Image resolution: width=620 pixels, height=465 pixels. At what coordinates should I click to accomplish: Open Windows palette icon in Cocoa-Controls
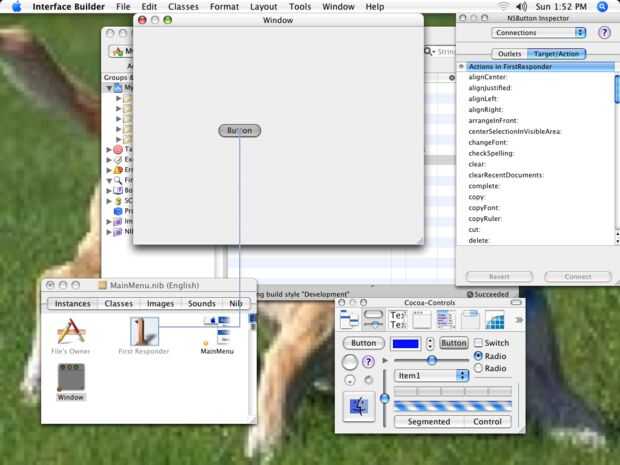422,319
